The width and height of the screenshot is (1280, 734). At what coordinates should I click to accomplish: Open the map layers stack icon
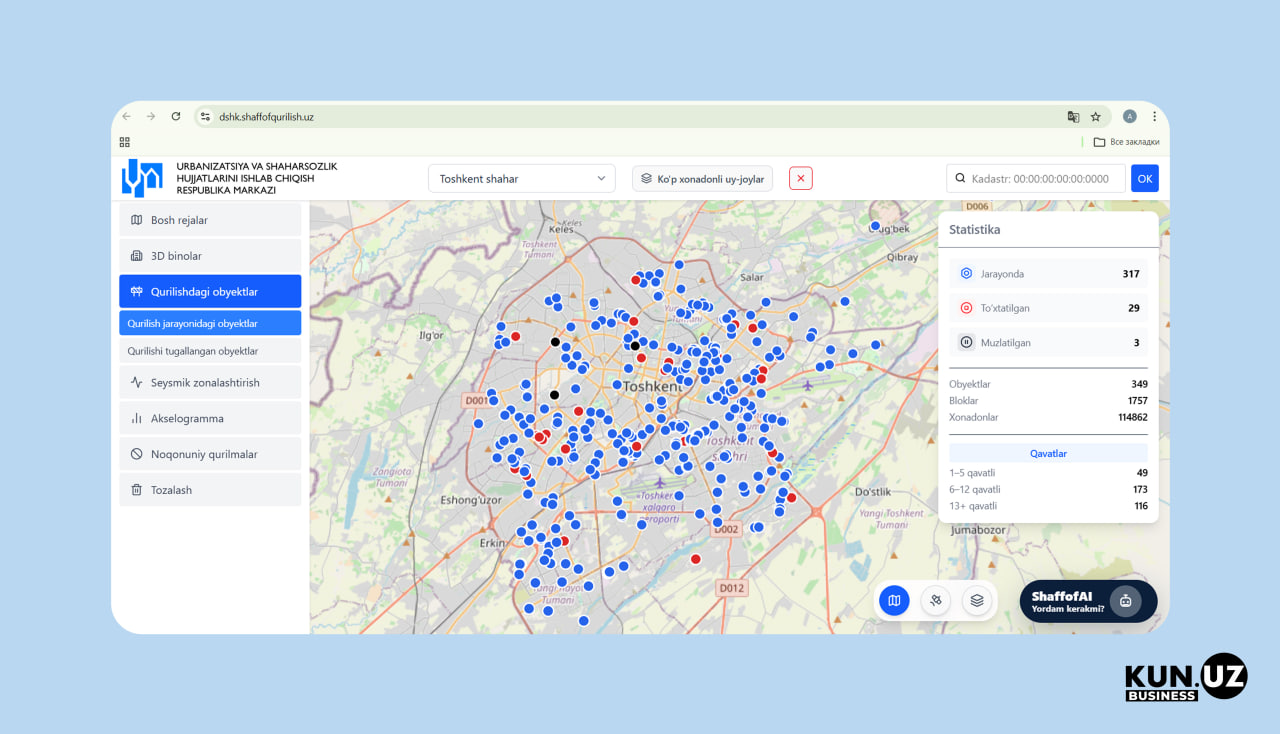tap(977, 601)
